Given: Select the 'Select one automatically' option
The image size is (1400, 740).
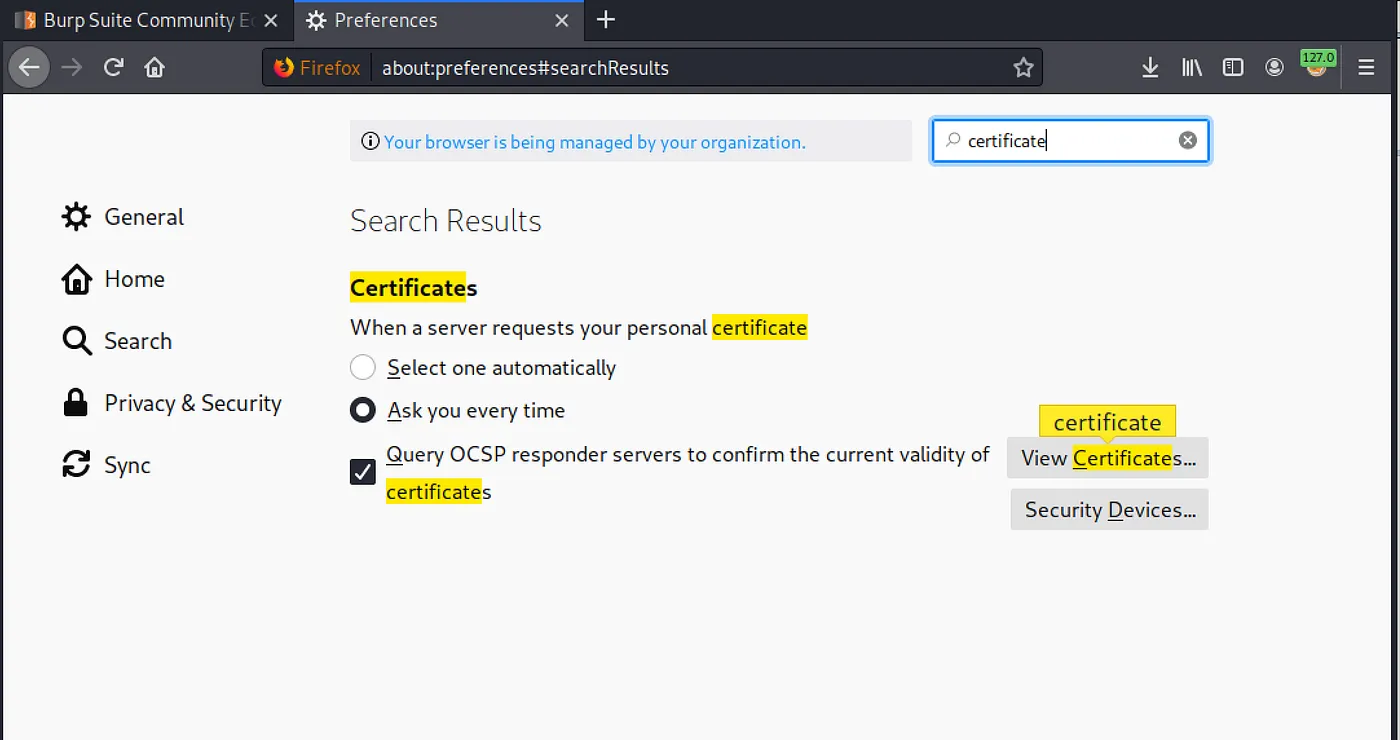Looking at the screenshot, I should click(362, 367).
